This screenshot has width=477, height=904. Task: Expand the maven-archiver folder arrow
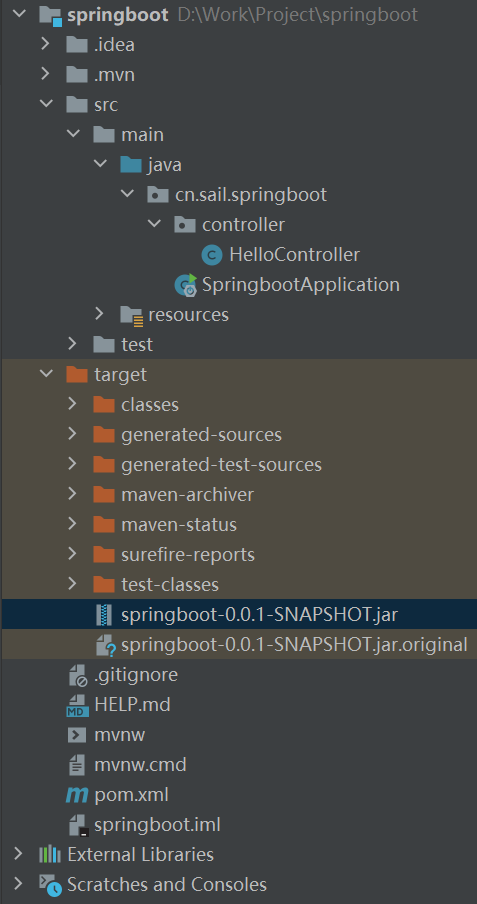tap(73, 494)
